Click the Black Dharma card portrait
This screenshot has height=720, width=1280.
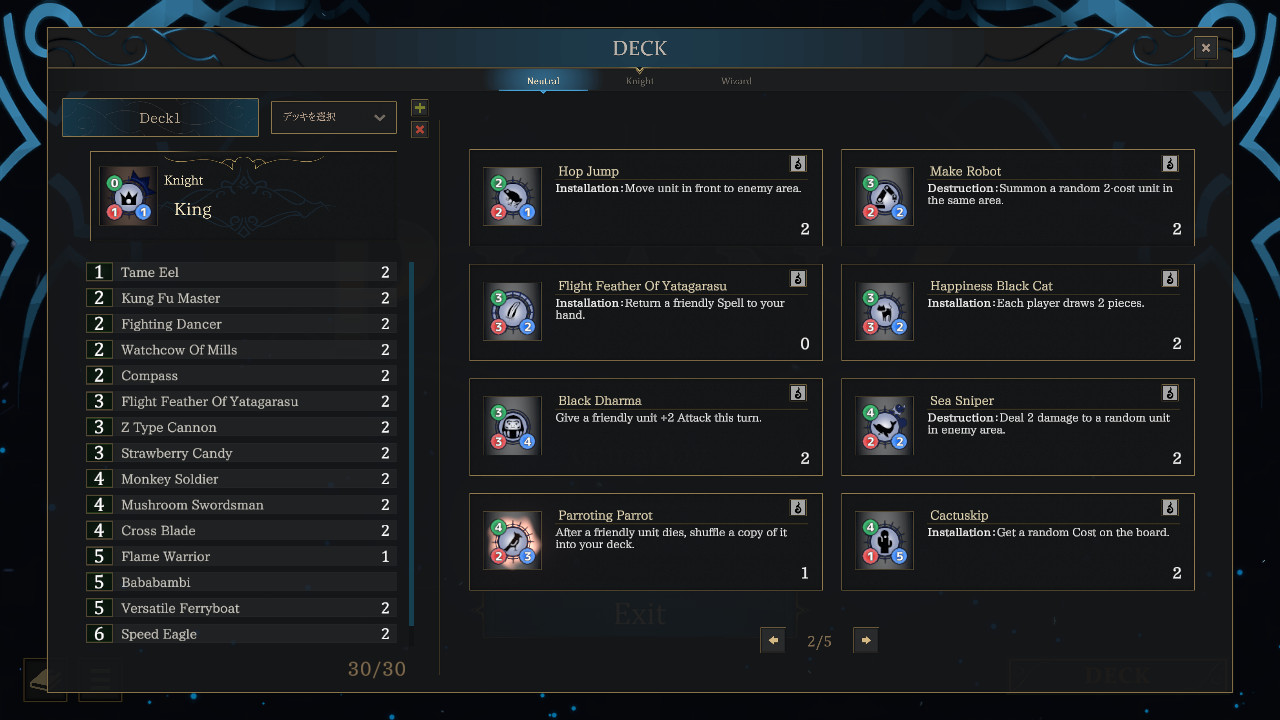pyautogui.click(x=512, y=426)
